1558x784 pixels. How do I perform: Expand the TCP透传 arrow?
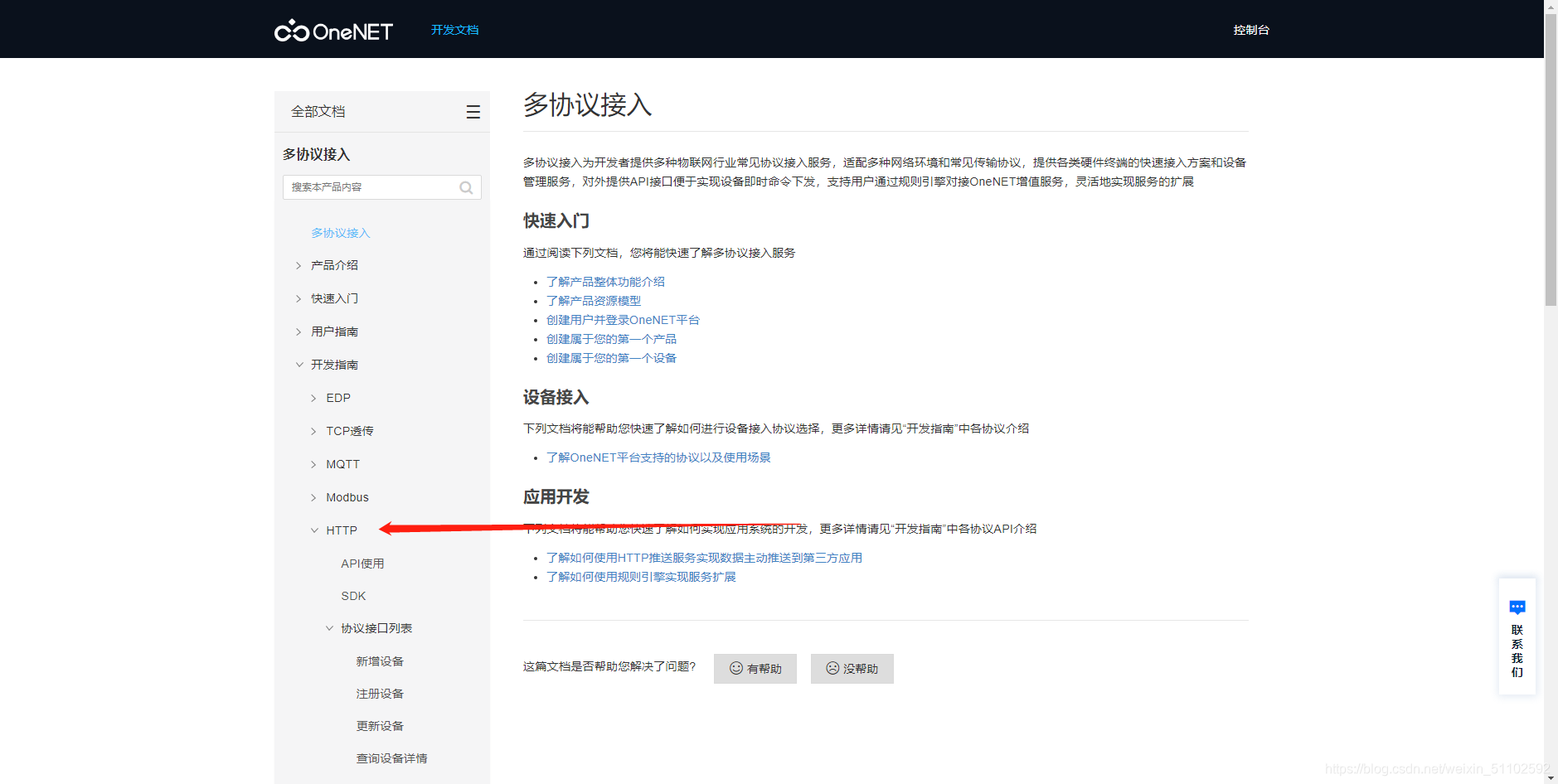(313, 431)
